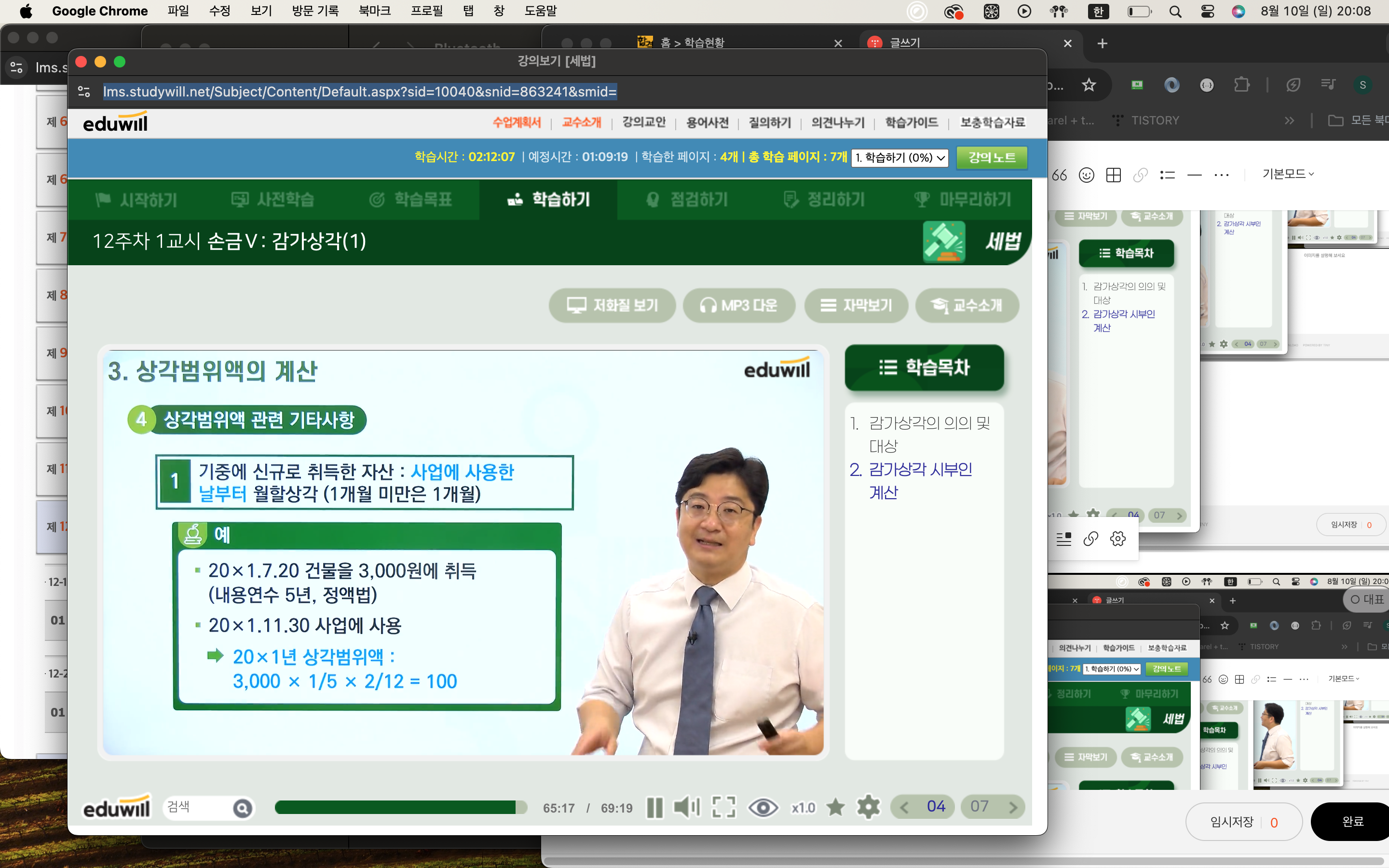Insert emoji in the editor toolbar
1389x868 pixels.
point(1087,175)
